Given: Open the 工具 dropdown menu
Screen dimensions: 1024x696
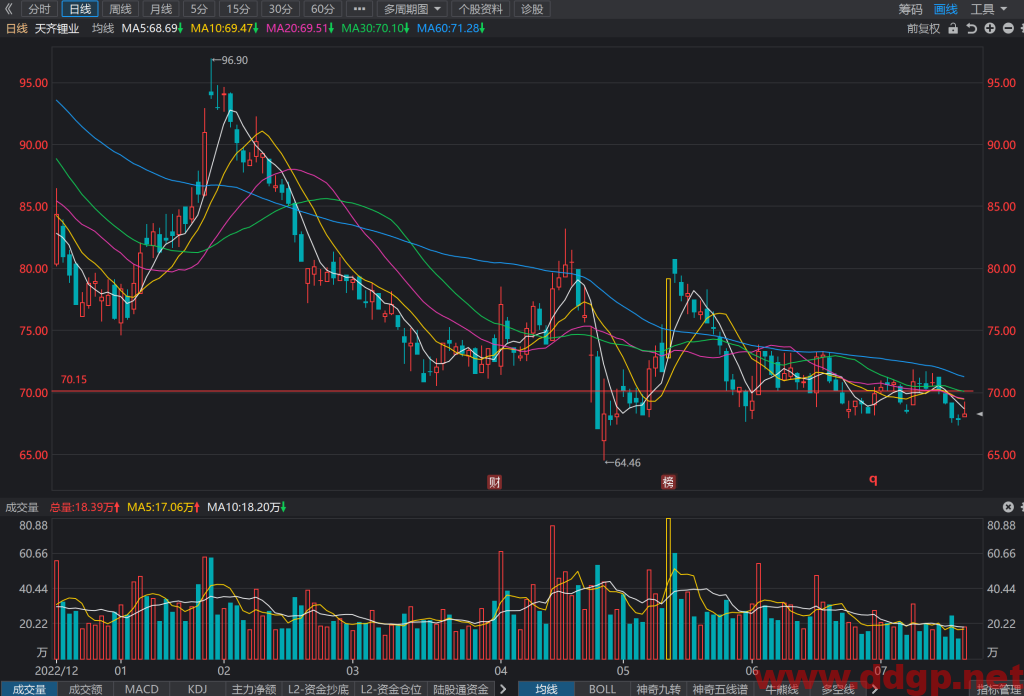Looking at the screenshot, I should point(989,9).
